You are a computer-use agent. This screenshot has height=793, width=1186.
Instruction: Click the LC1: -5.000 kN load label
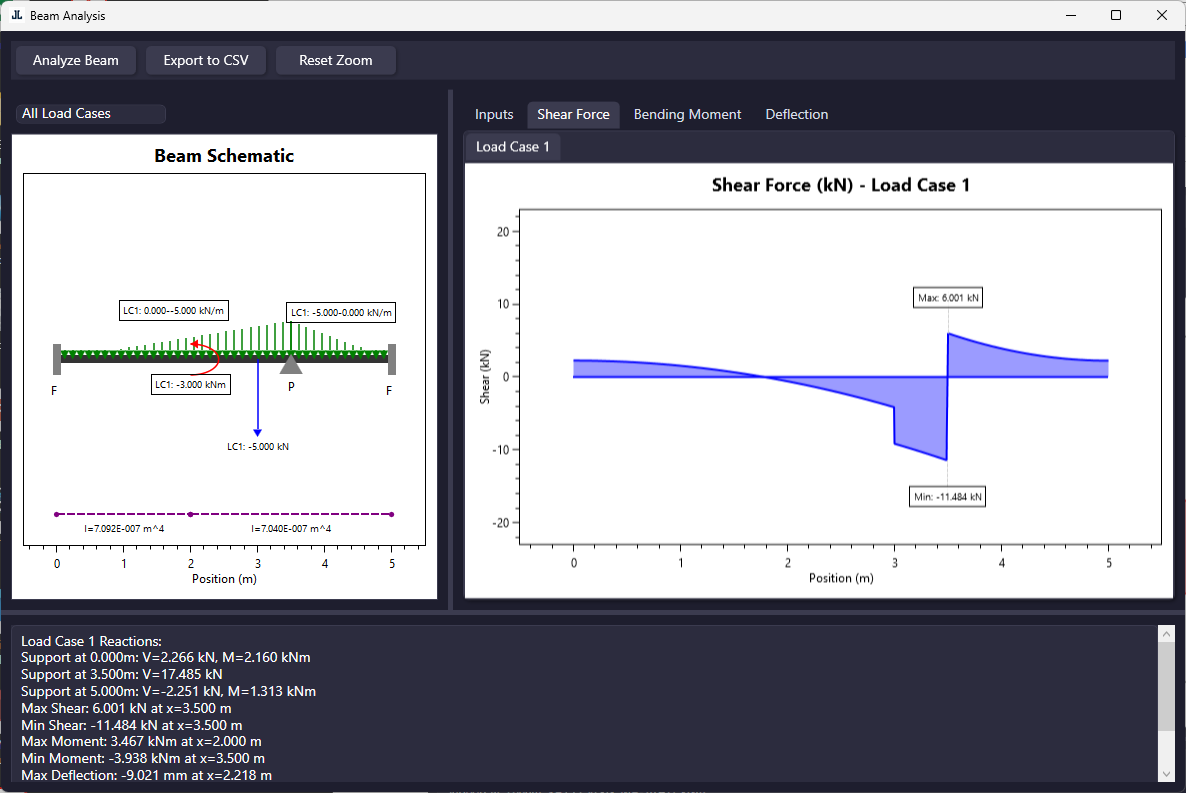(x=258, y=447)
